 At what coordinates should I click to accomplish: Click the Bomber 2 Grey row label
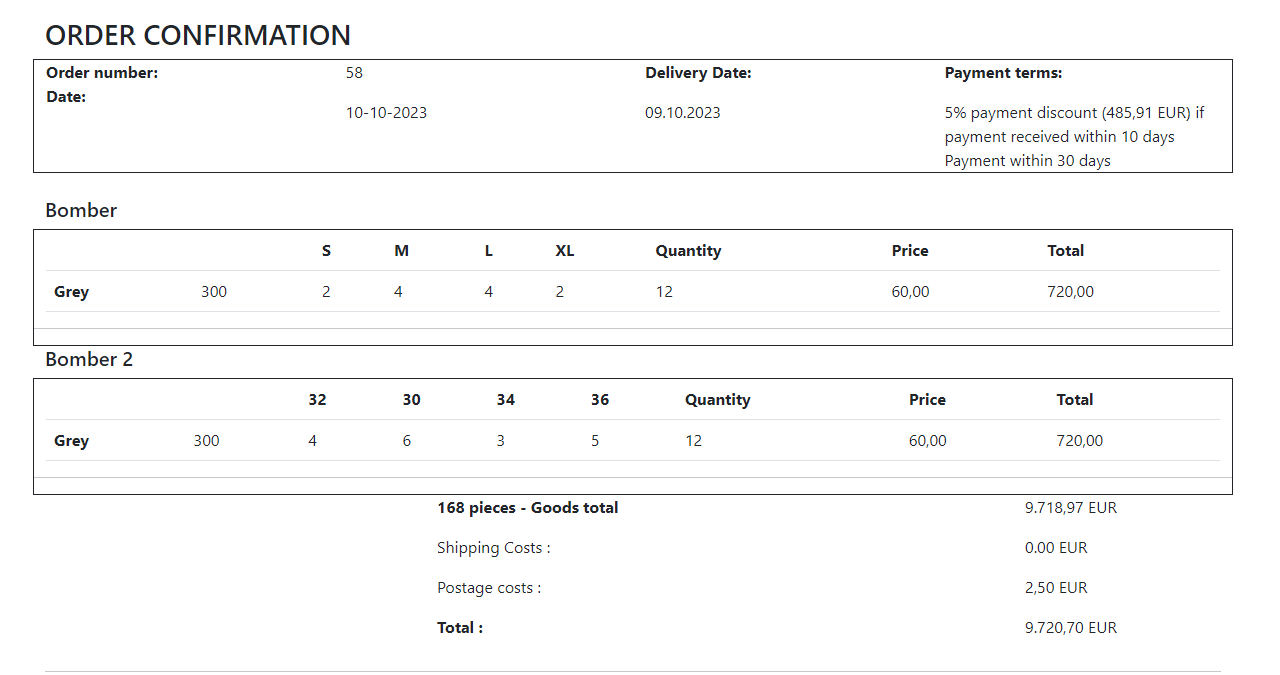point(71,441)
